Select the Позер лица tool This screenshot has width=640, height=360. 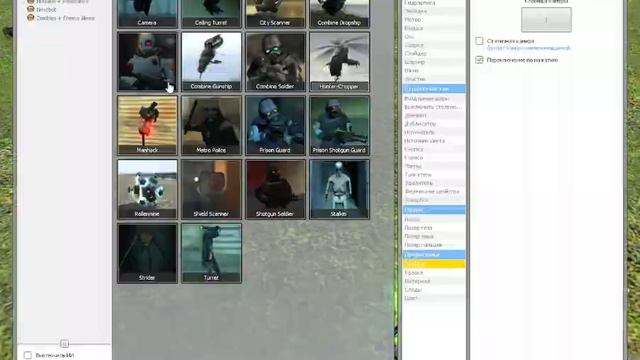point(433,236)
